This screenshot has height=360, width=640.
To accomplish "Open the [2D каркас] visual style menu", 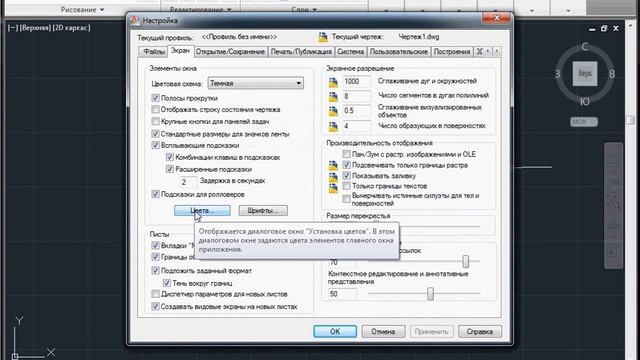I will pos(71,28).
